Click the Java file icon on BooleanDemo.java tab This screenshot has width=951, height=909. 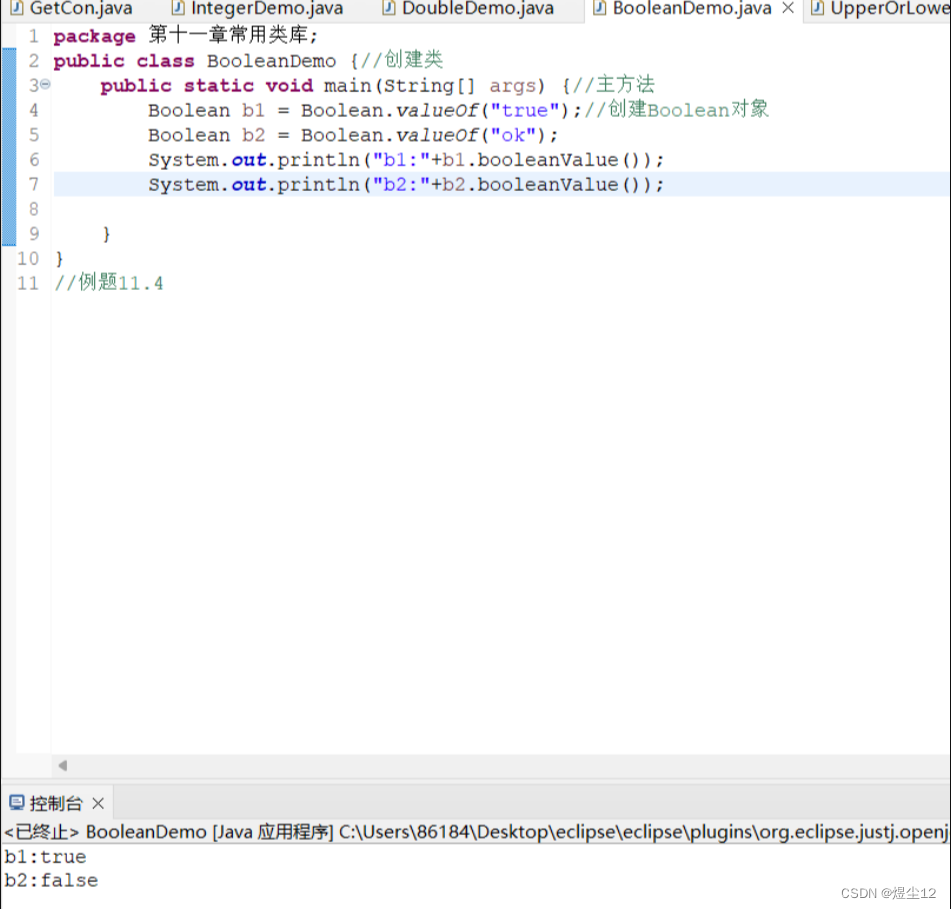601,9
